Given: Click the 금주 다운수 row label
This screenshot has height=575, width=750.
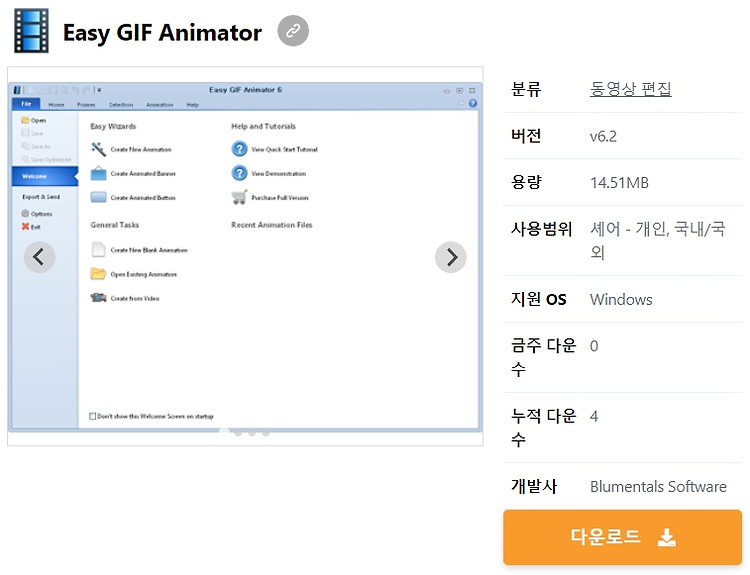Looking at the screenshot, I should pyautogui.click(x=543, y=357).
